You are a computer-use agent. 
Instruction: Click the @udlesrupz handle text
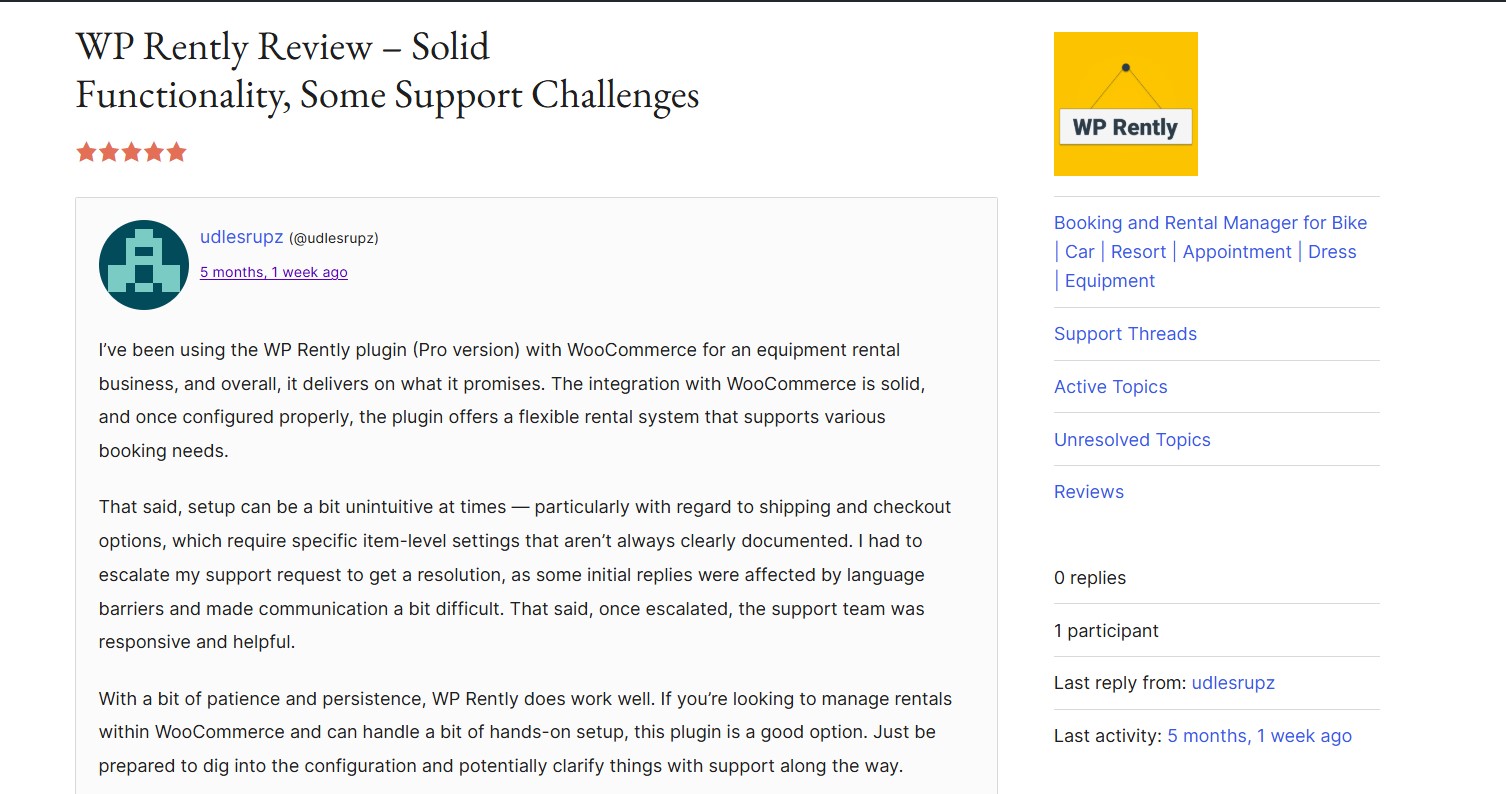[x=334, y=238]
